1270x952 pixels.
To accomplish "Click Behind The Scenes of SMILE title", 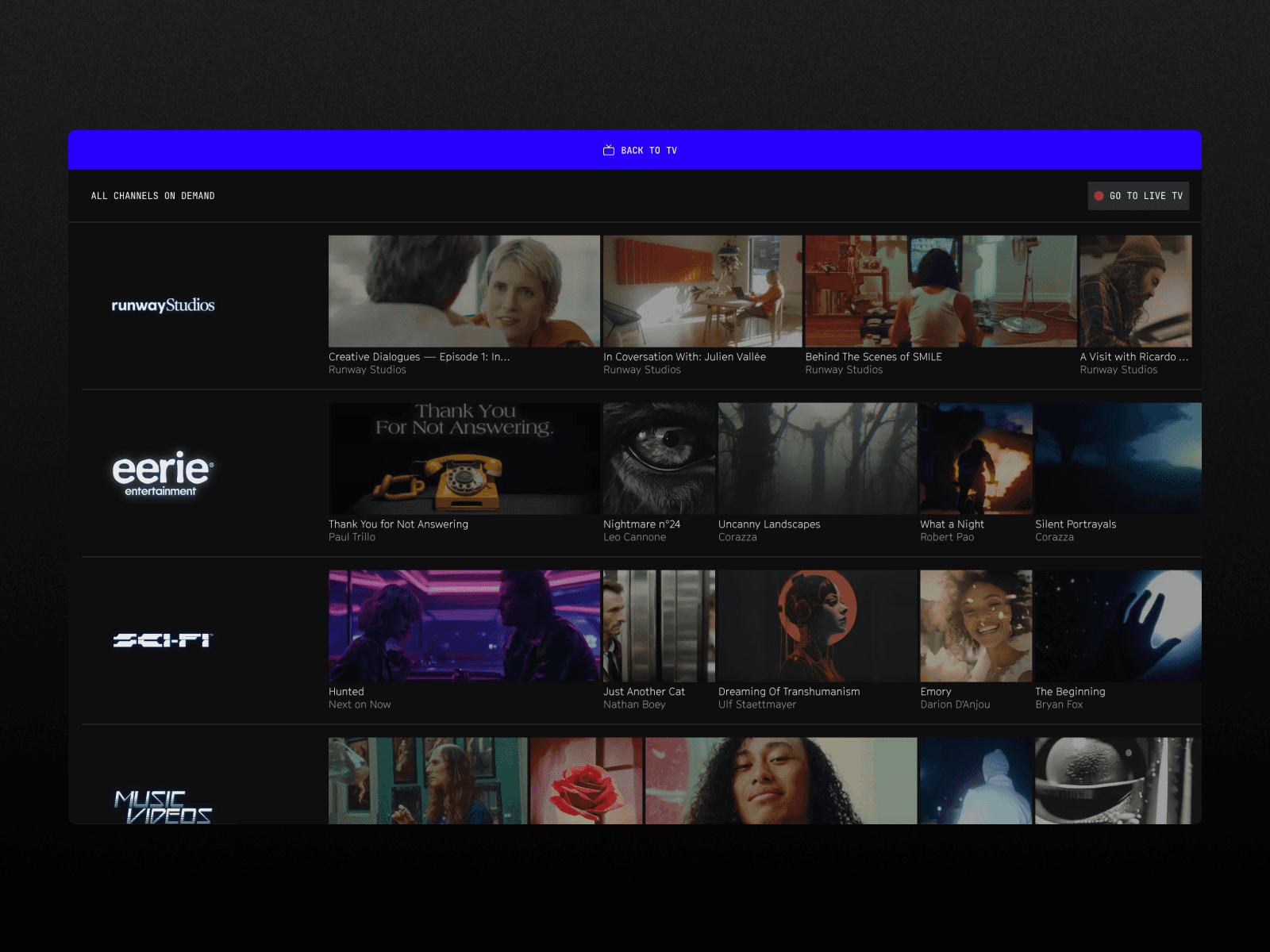I will pyautogui.click(x=873, y=357).
